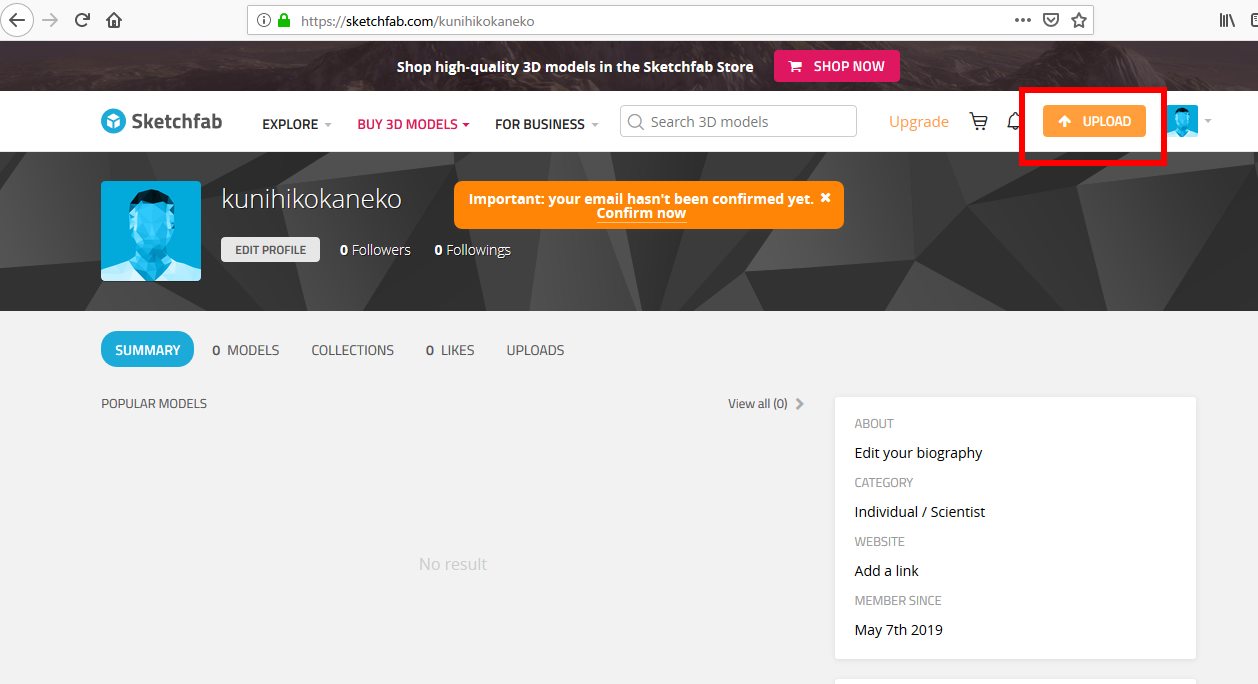
Task: Open the UPLOADS tab
Action: (x=535, y=350)
